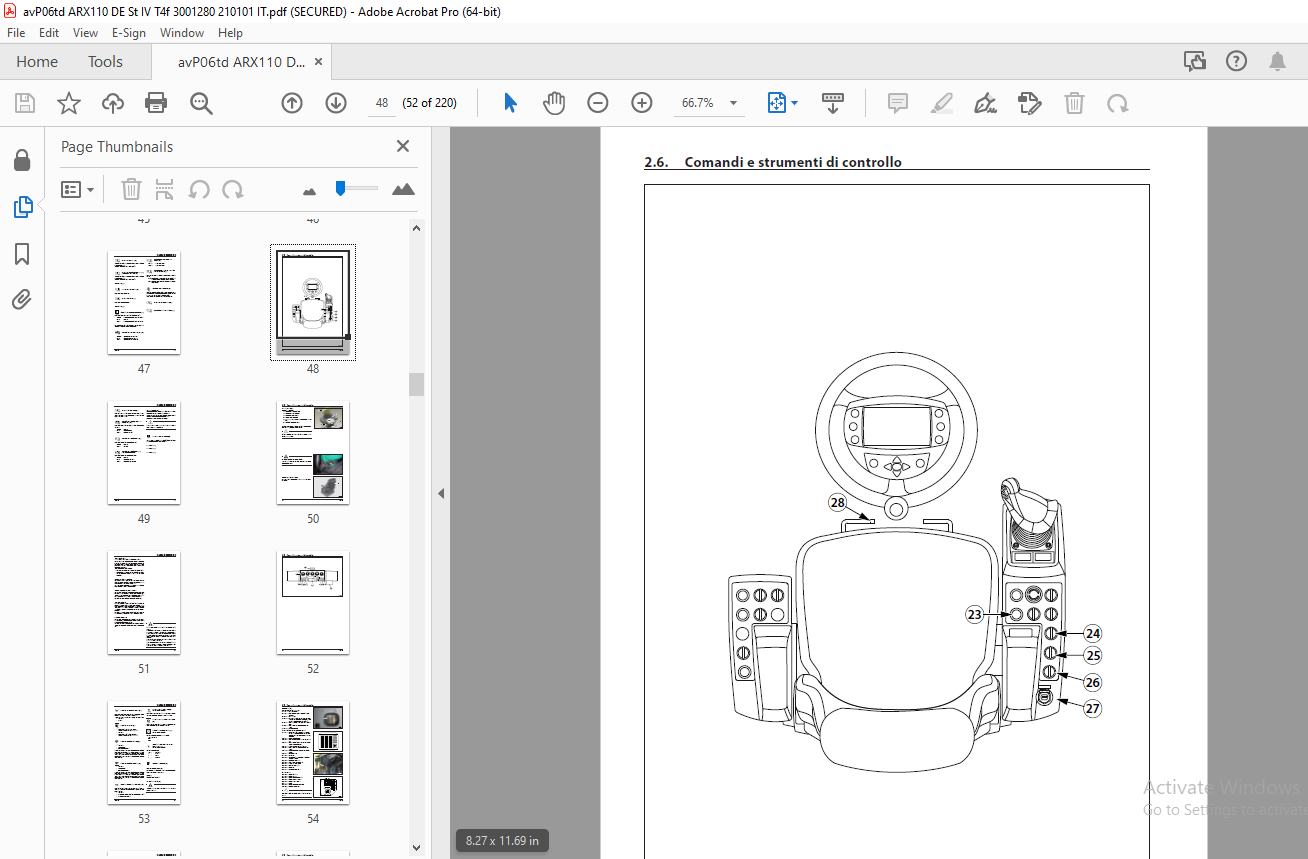Click the scrolling mode toolbar icon
The height and width of the screenshot is (859, 1308).
tap(833, 103)
